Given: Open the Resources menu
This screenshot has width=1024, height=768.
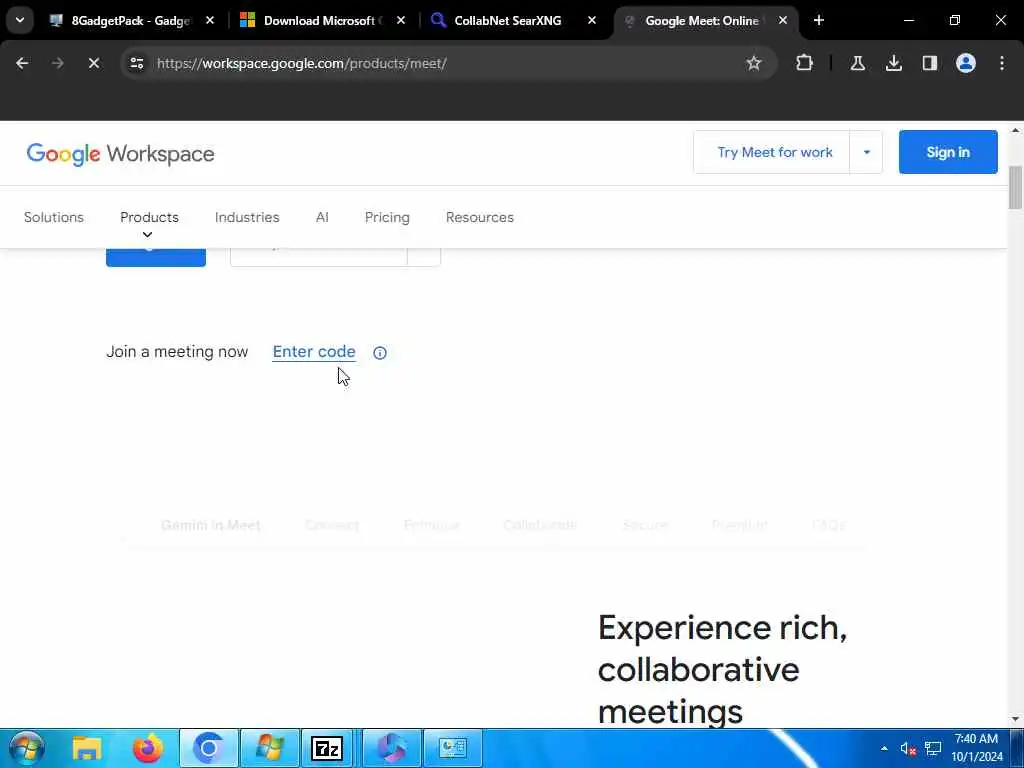Looking at the screenshot, I should 479,217.
